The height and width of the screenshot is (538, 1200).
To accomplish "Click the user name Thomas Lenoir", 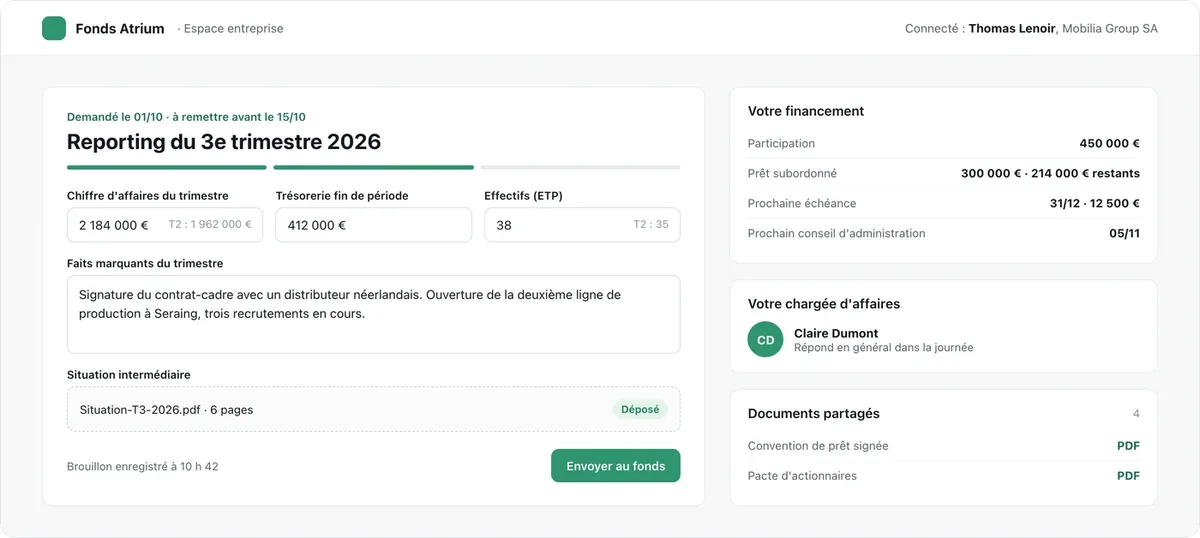I will [1012, 29].
